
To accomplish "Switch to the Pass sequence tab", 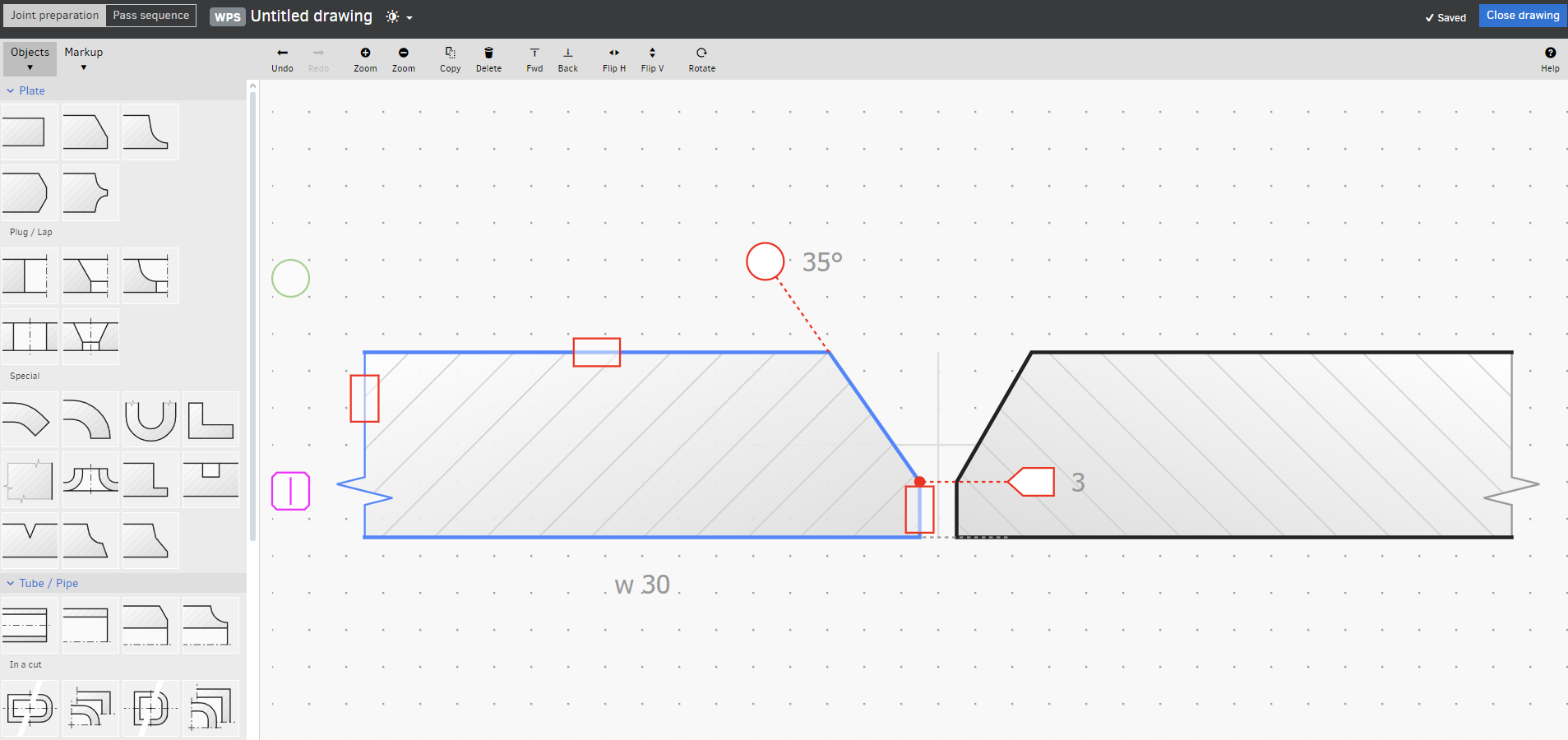I will pos(150,16).
